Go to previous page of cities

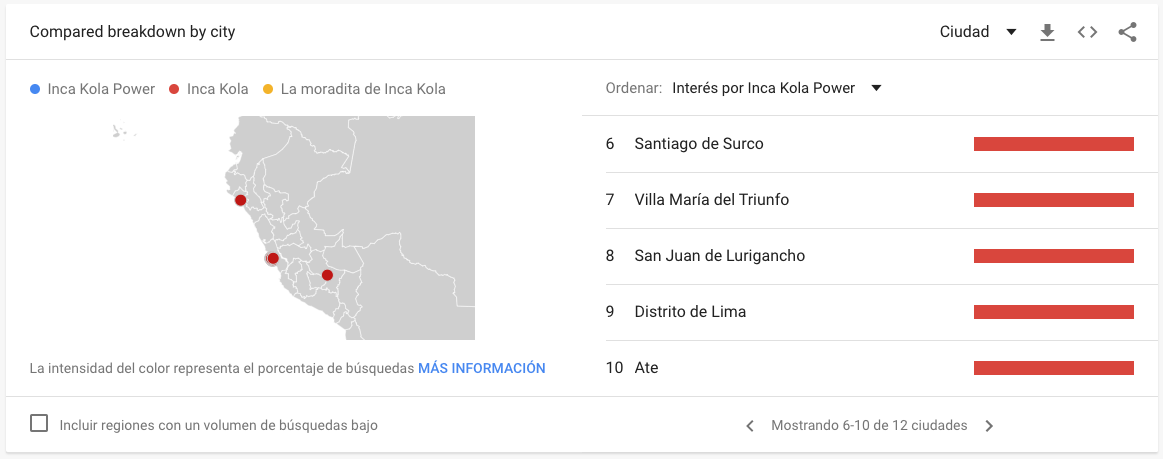pyautogui.click(x=750, y=426)
